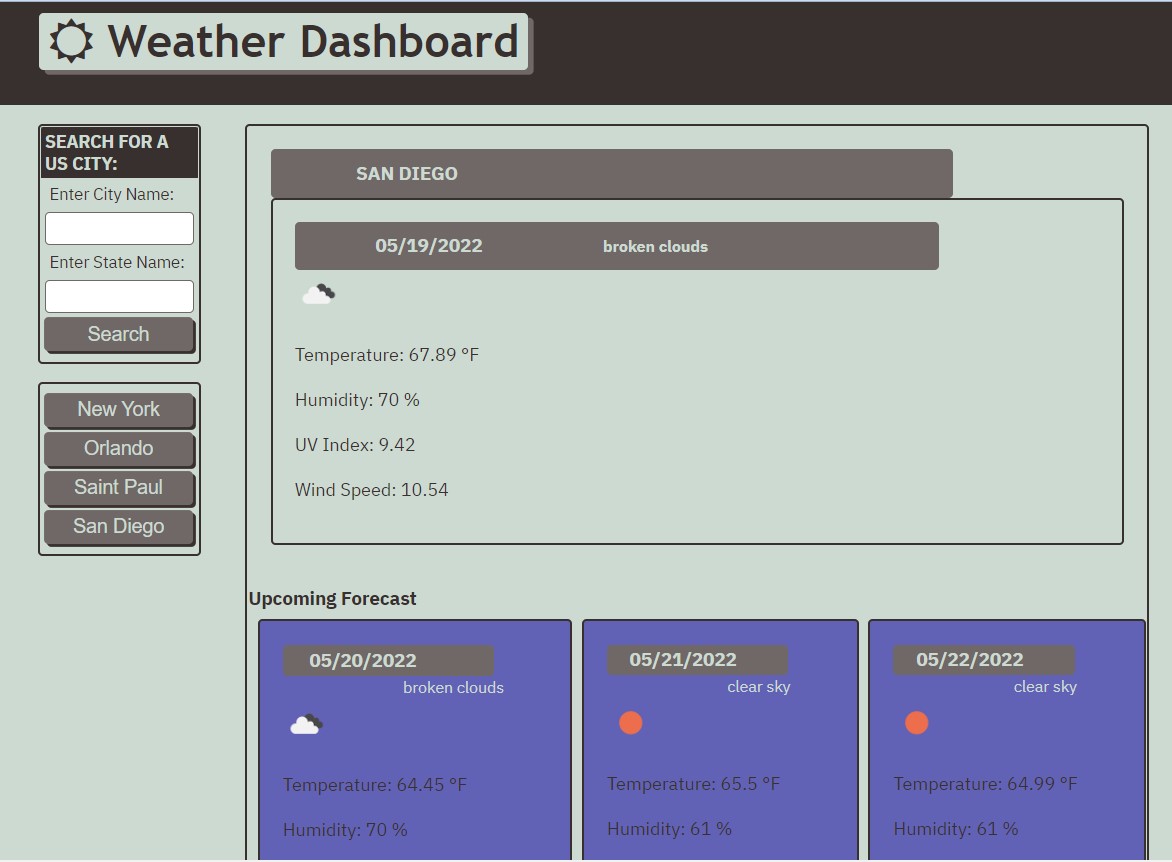Click Humidity: 70 % in 05/20/2022 card
Viewport: 1172px width, 862px height.
tap(345, 830)
